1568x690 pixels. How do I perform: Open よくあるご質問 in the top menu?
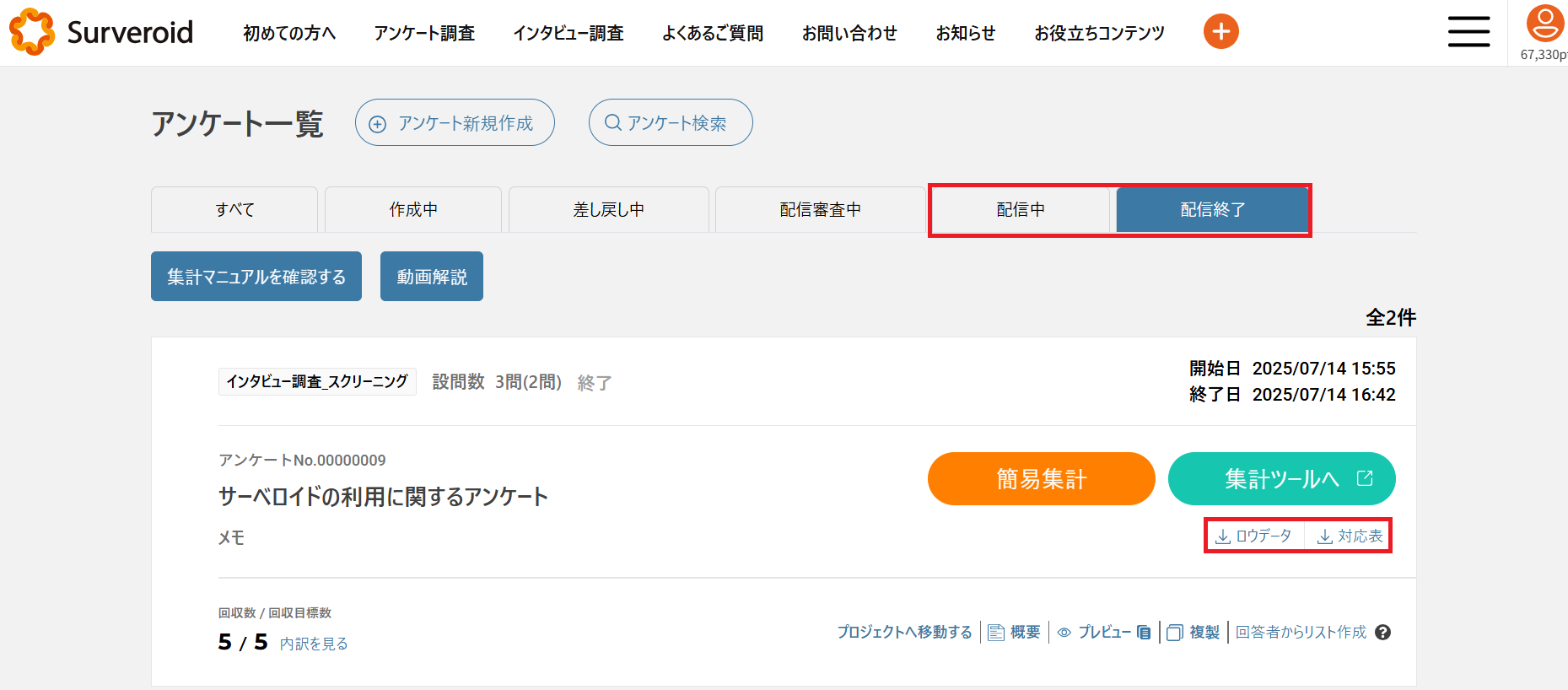click(713, 33)
